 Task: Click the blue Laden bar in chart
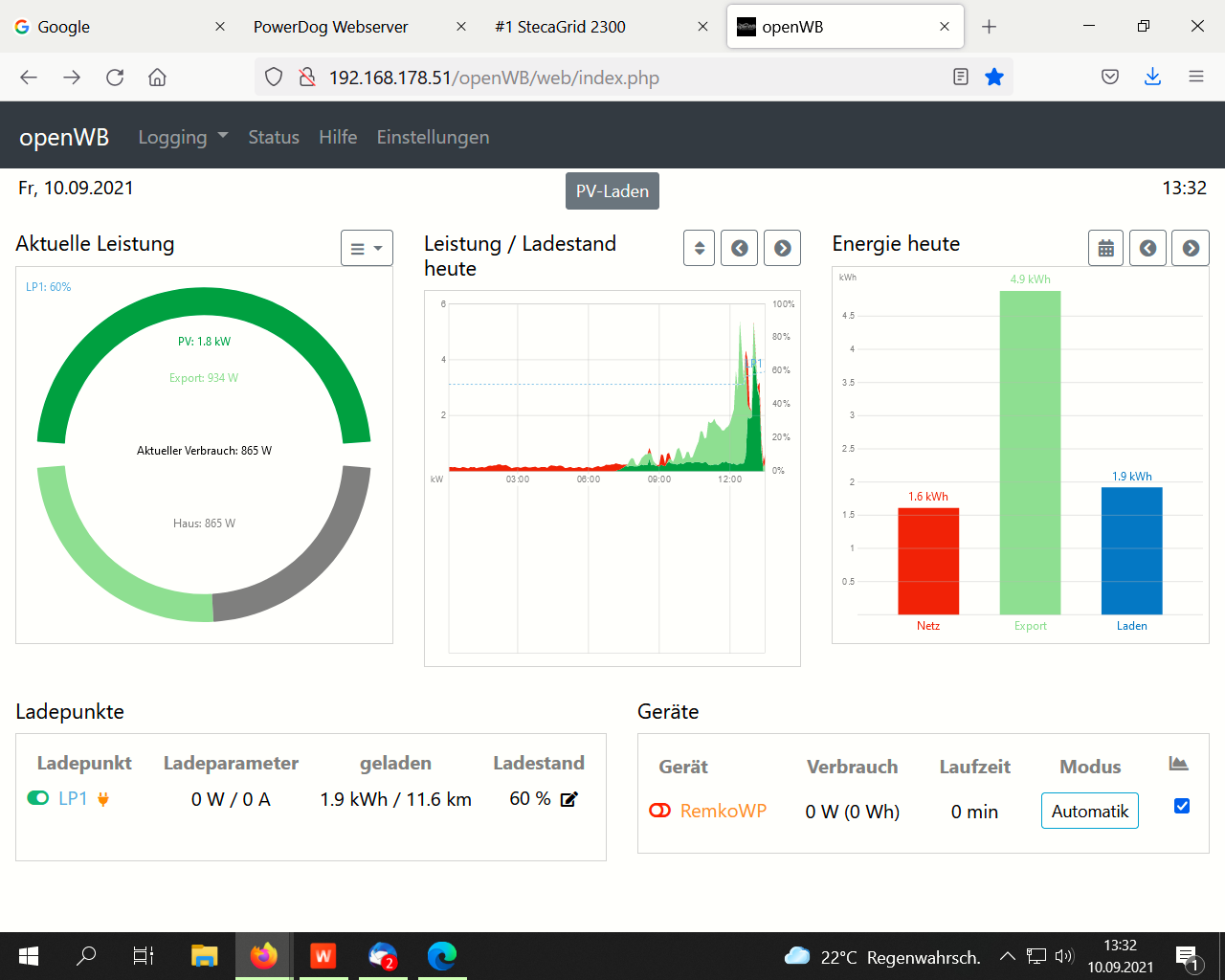(1131, 550)
